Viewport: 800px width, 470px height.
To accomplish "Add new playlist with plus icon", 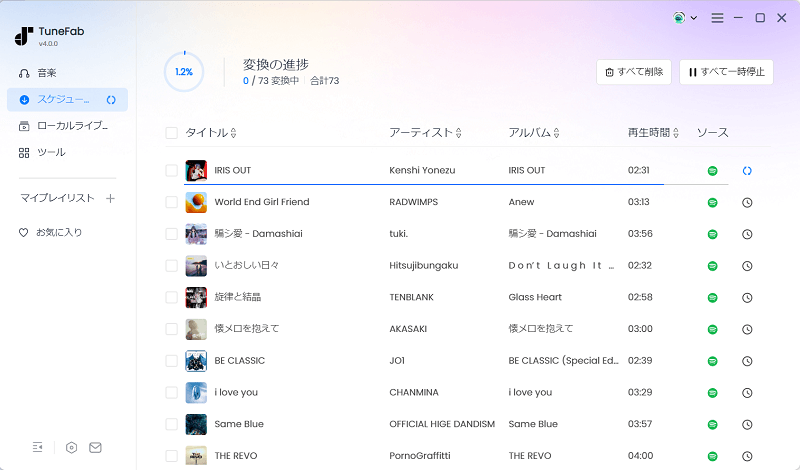I will [x=110, y=198].
